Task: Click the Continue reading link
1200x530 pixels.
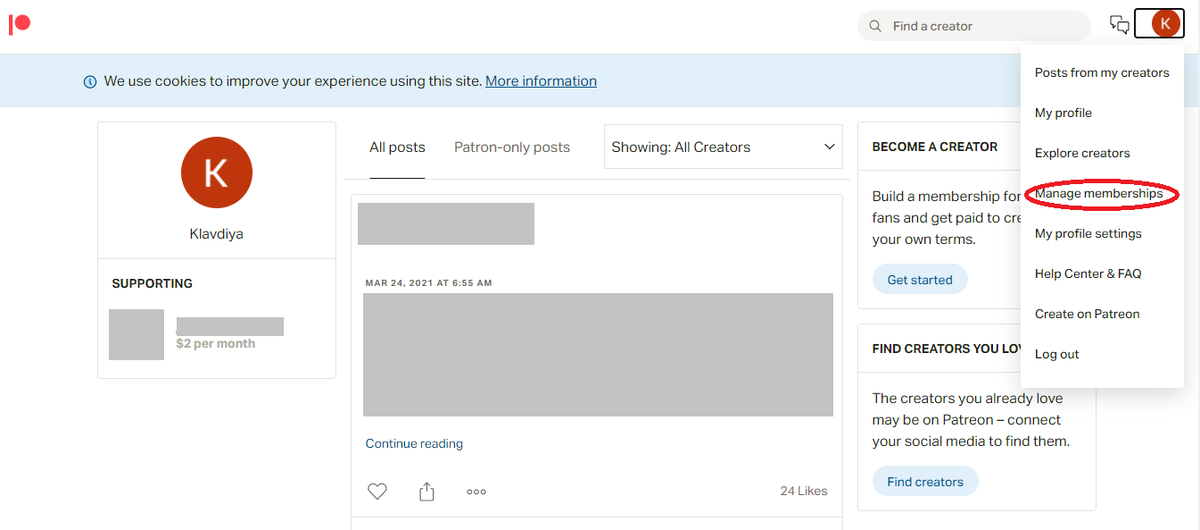Action: [414, 444]
